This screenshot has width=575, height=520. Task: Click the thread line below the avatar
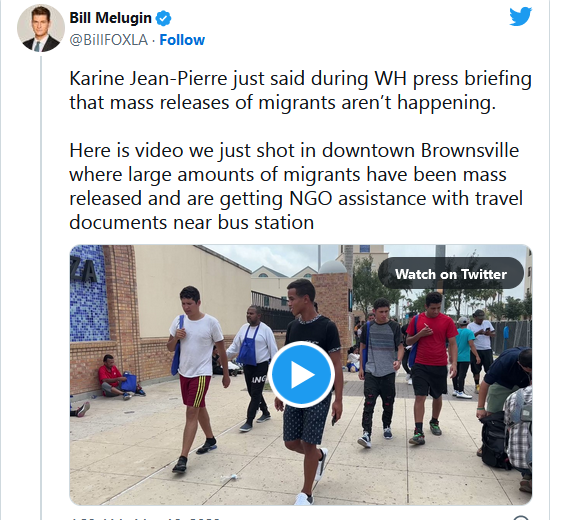(41, 288)
